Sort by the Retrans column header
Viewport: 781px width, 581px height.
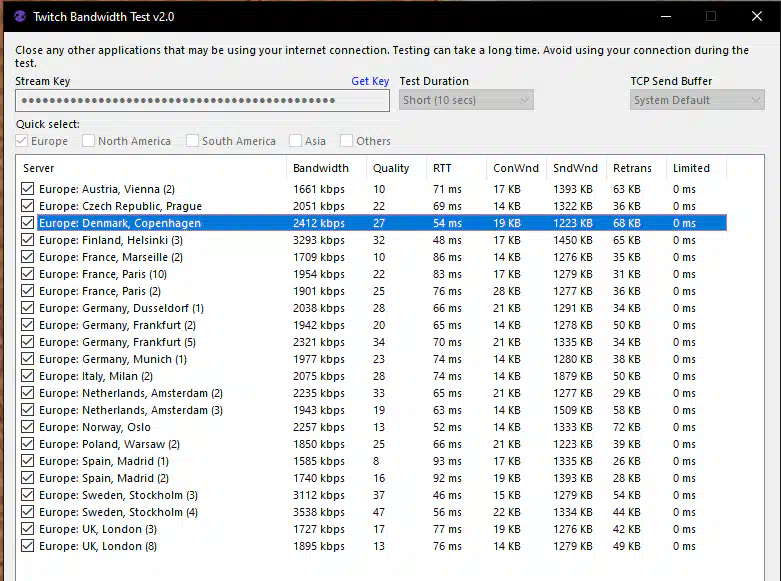[636, 168]
